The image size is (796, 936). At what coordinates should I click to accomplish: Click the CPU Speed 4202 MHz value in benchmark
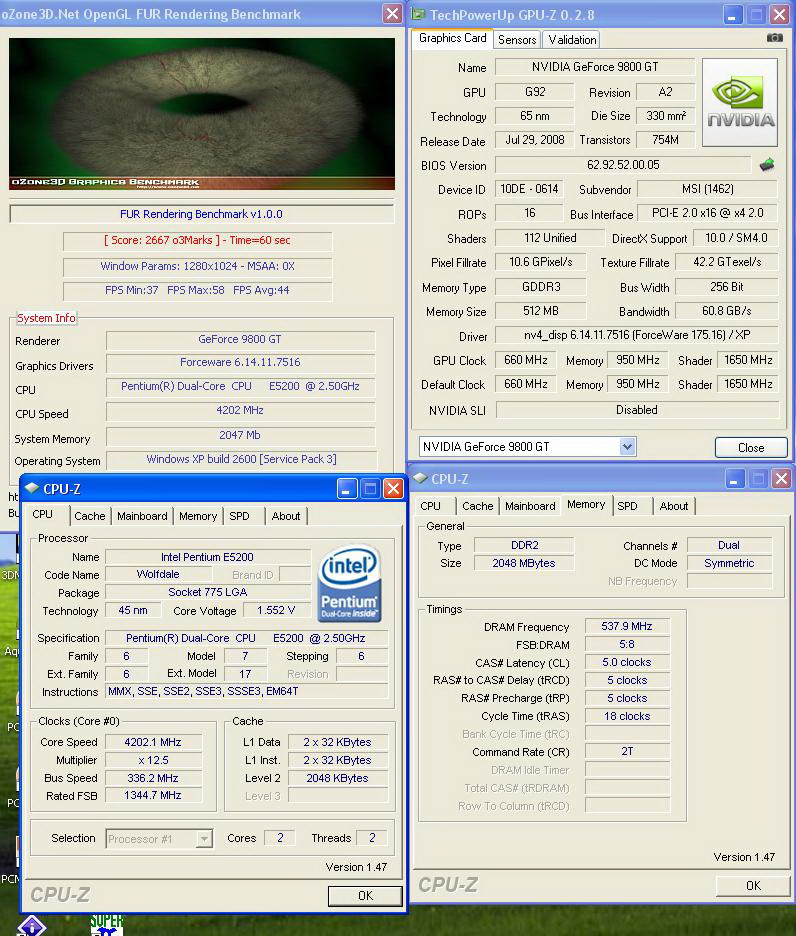point(240,411)
